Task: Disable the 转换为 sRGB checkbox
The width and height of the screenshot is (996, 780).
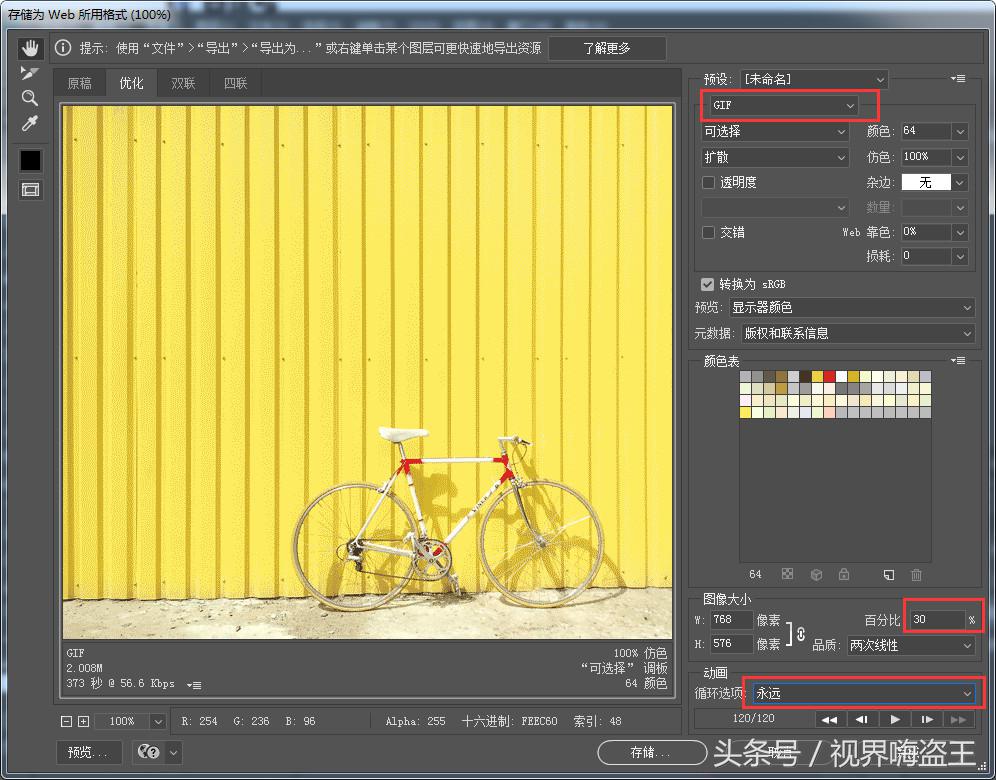Action: tap(708, 284)
